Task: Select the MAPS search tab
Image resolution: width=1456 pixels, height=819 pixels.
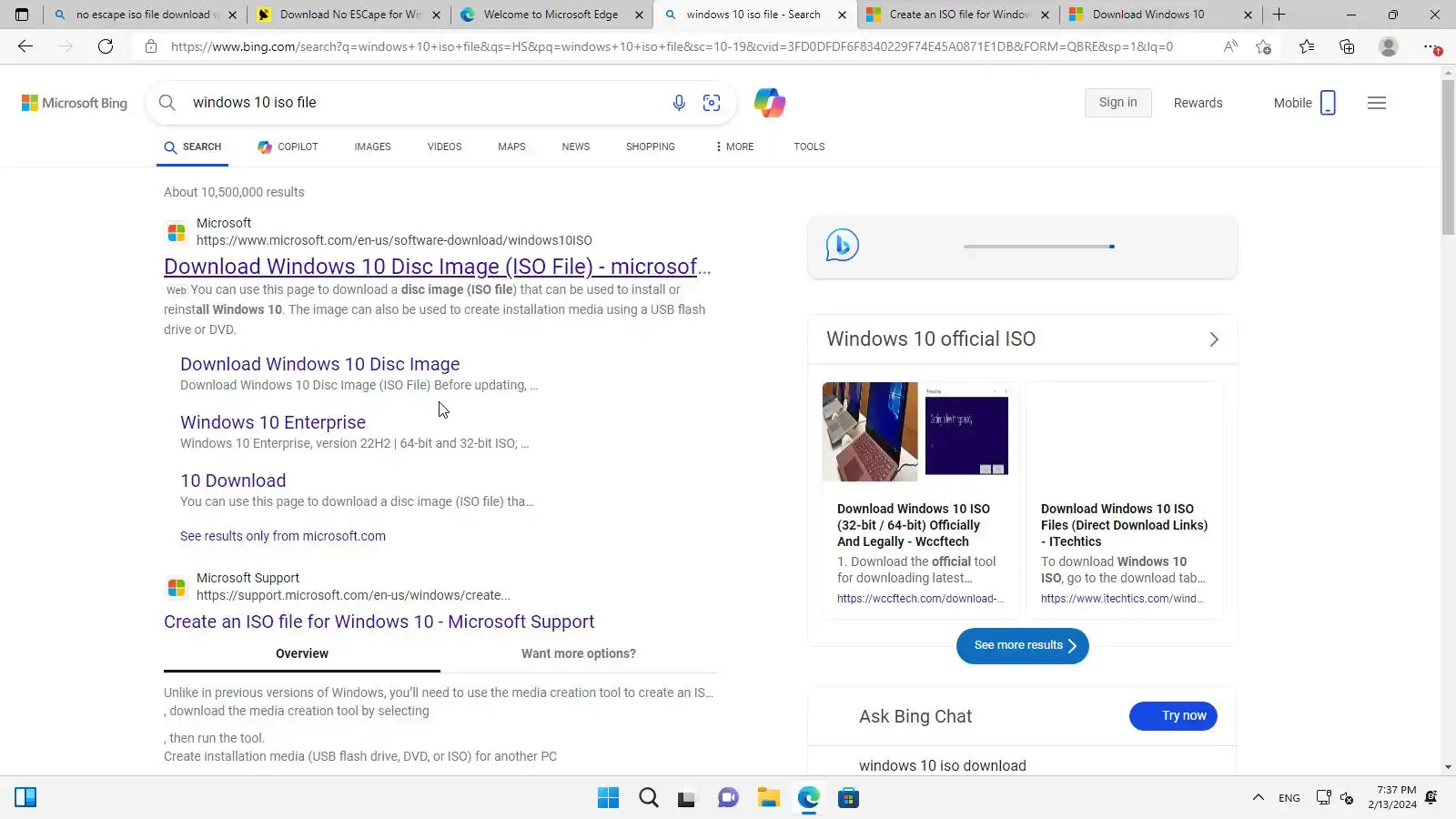Action: coord(511,147)
